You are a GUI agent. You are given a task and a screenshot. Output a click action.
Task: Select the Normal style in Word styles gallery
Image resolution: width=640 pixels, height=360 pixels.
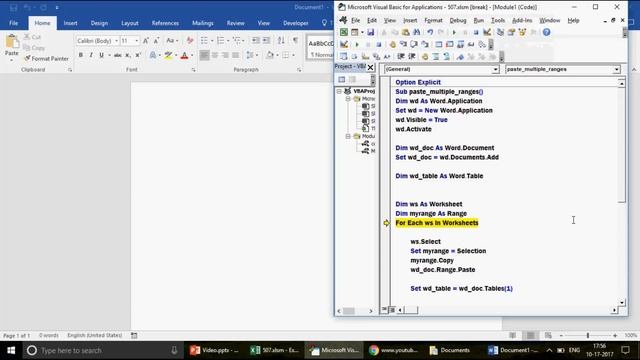(321, 49)
